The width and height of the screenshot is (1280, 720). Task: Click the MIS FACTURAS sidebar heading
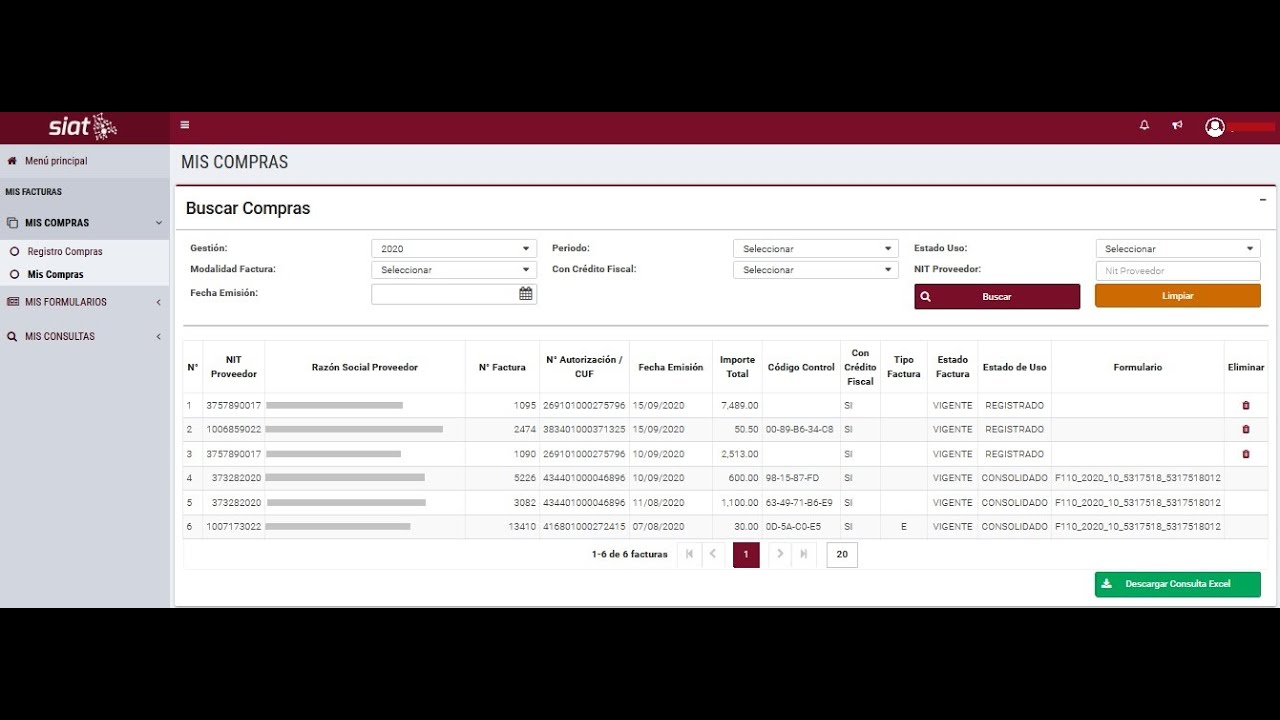click(34, 192)
